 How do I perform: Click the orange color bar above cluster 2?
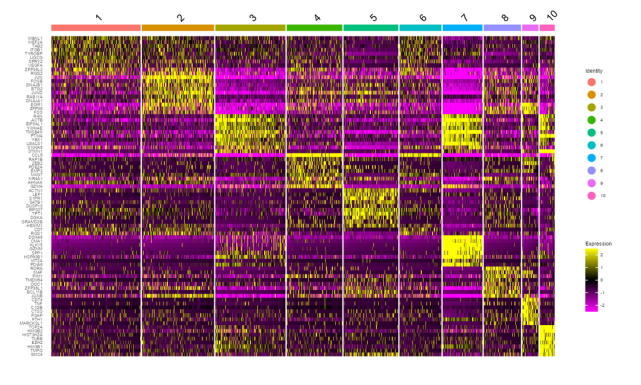click(178, 28)
